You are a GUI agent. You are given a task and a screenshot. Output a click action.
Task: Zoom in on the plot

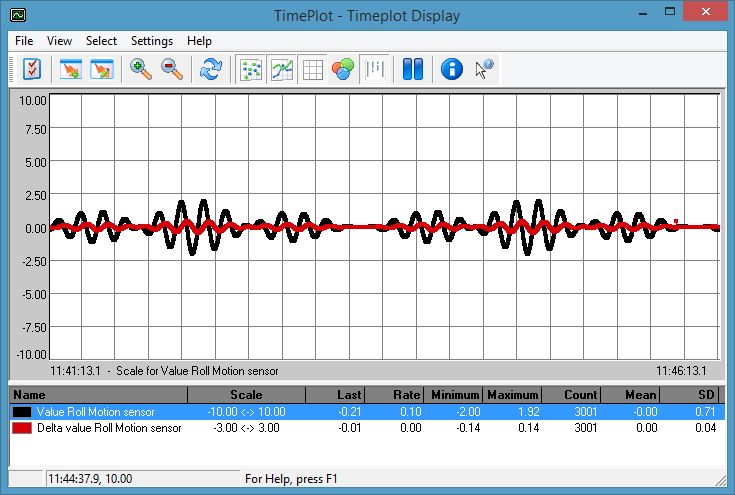(141, 69)
